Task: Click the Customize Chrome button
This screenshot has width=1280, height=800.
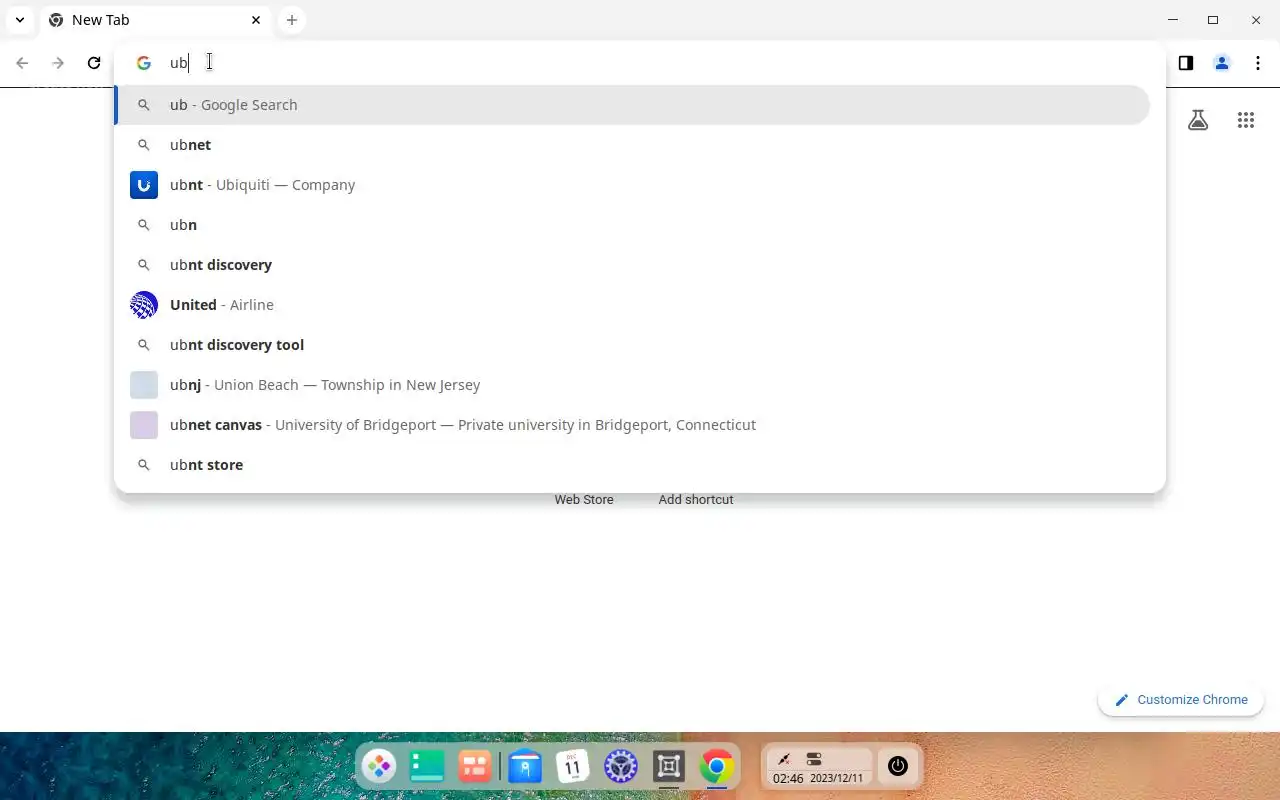Action: point(1181,700)
